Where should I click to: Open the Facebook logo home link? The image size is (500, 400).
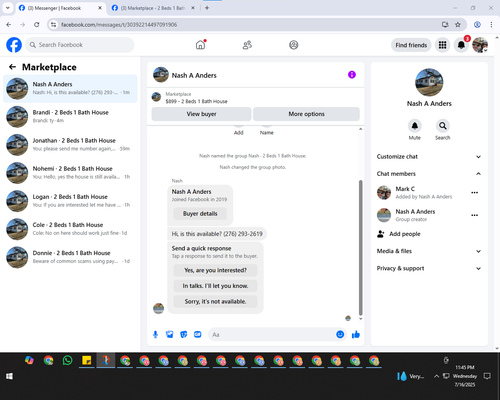[x=14, y=45]
